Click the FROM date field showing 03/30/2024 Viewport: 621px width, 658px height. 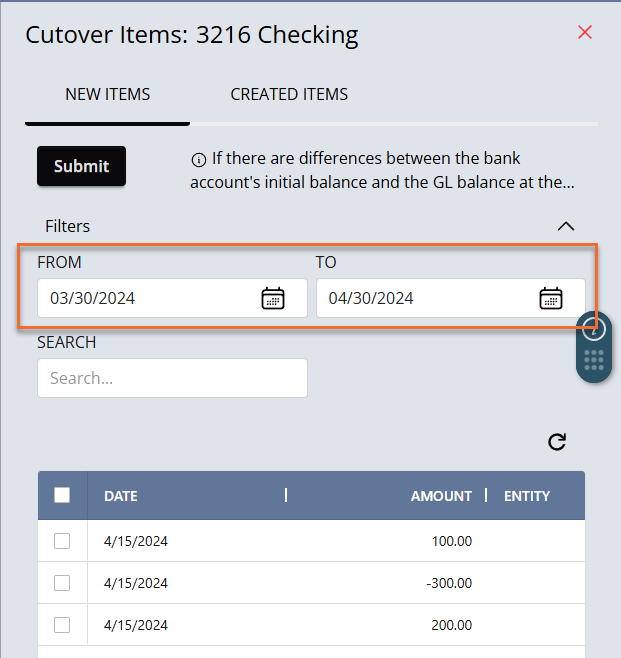172,298
